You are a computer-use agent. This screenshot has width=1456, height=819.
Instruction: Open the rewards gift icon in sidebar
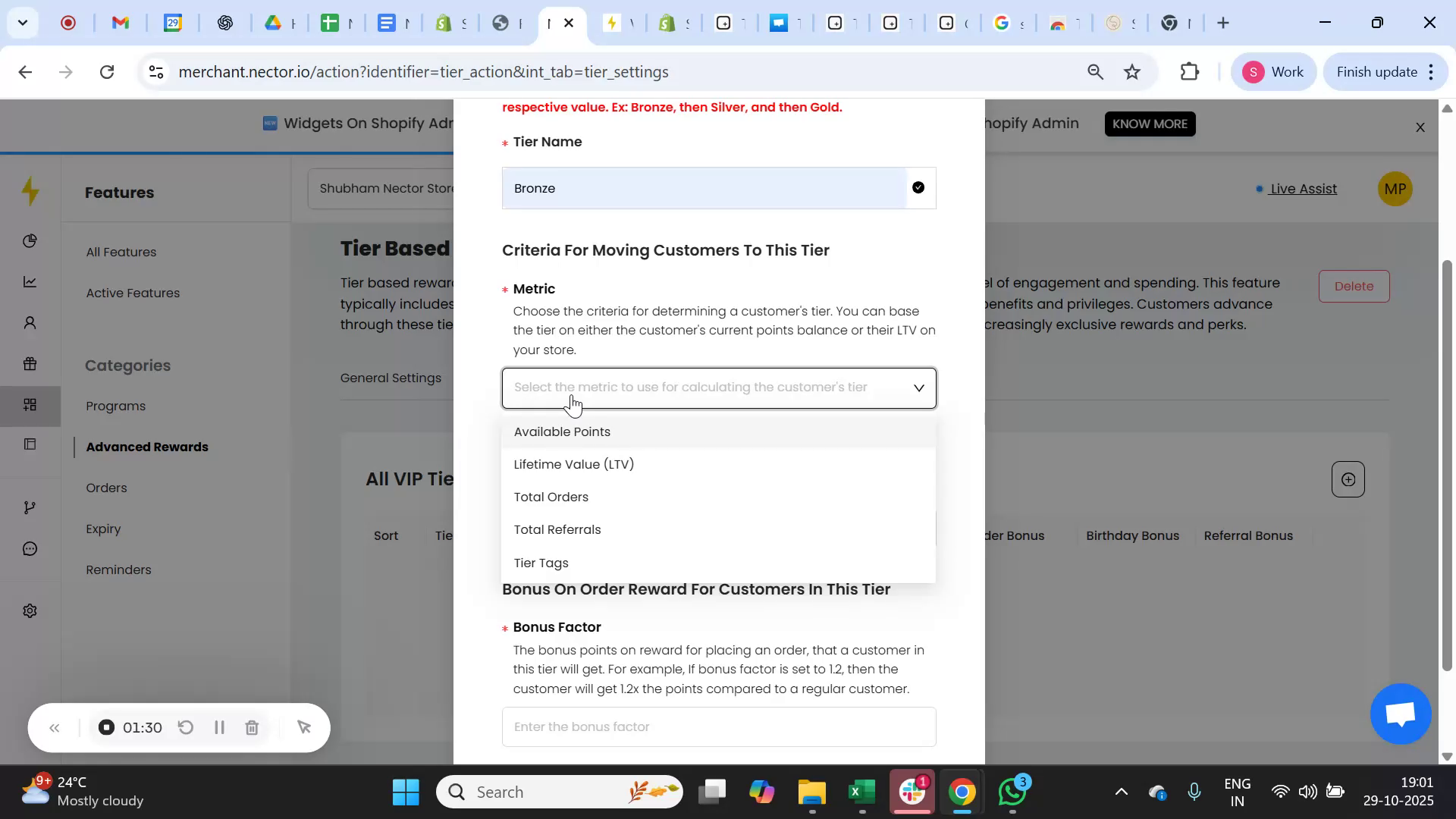pos(30,363)
